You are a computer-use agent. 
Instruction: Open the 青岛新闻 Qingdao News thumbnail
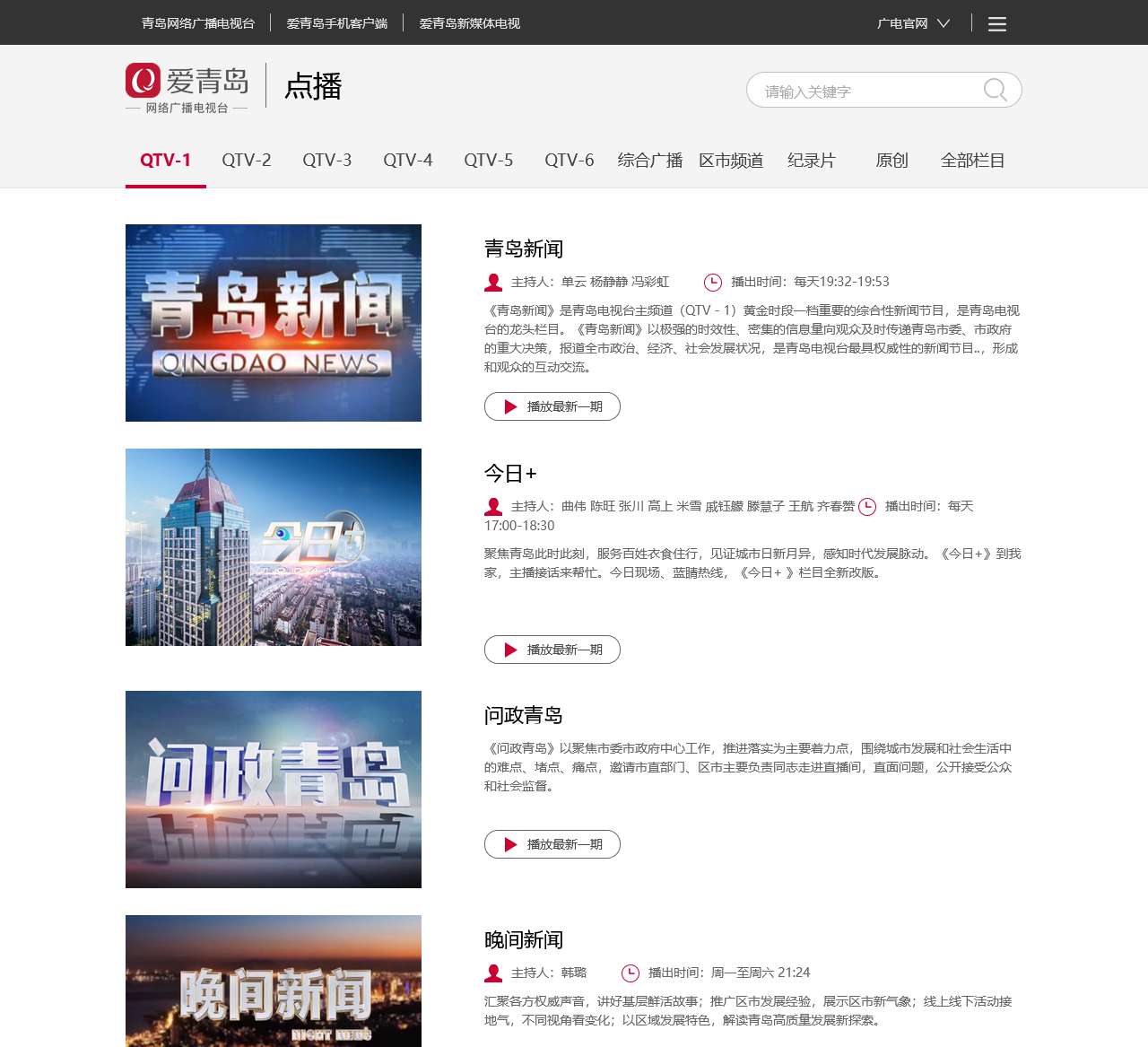point(274,323)
